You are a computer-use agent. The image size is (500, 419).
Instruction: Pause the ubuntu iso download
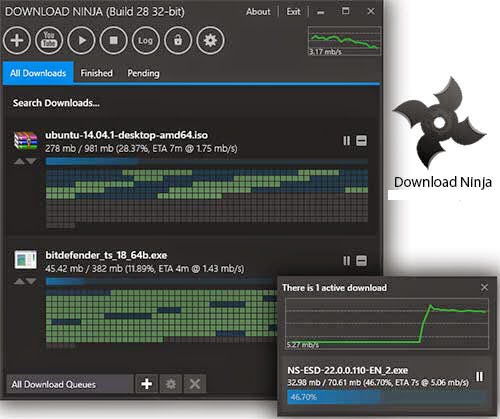347,141
